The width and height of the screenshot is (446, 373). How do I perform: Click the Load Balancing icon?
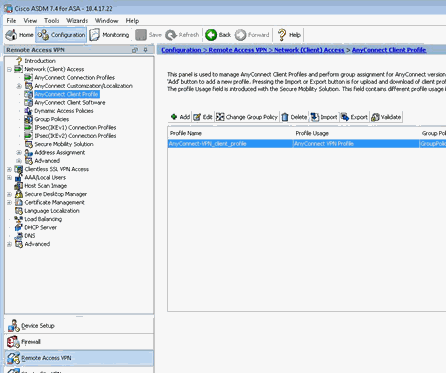pyautogui.click(x=18, y=219)
